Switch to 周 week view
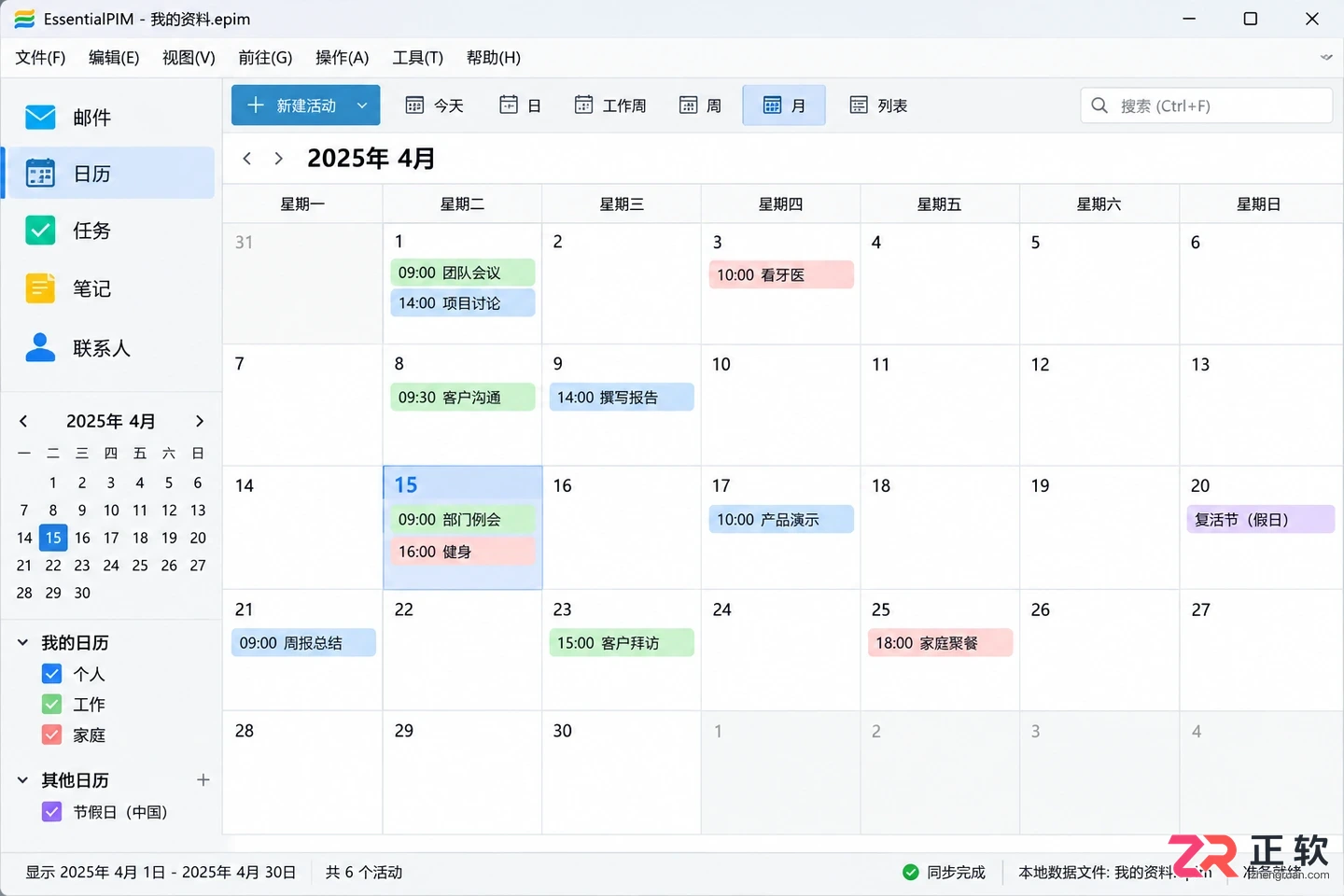The height and width of the screenshot is (896, 1344). (x=700, y=105)
